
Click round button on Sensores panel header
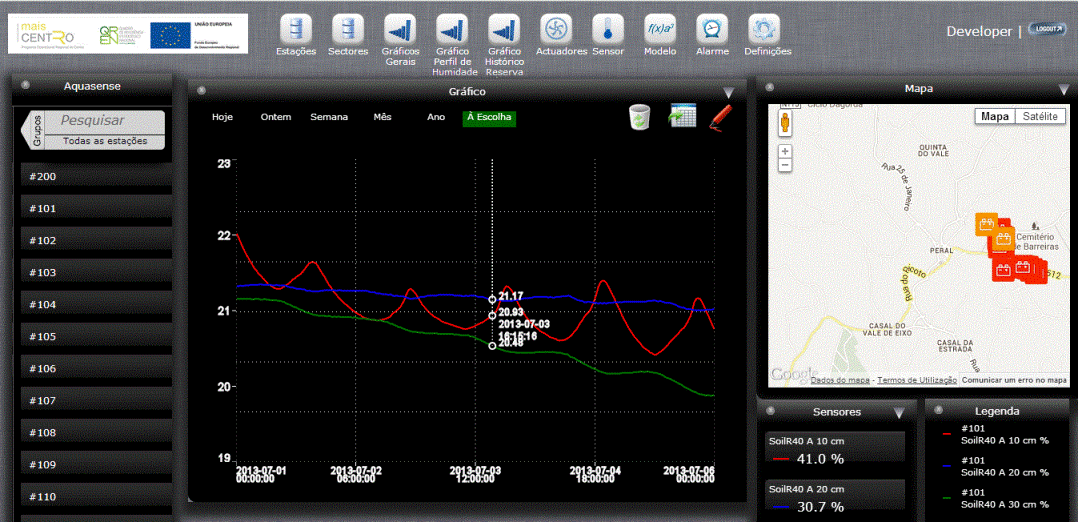point(770,411)
